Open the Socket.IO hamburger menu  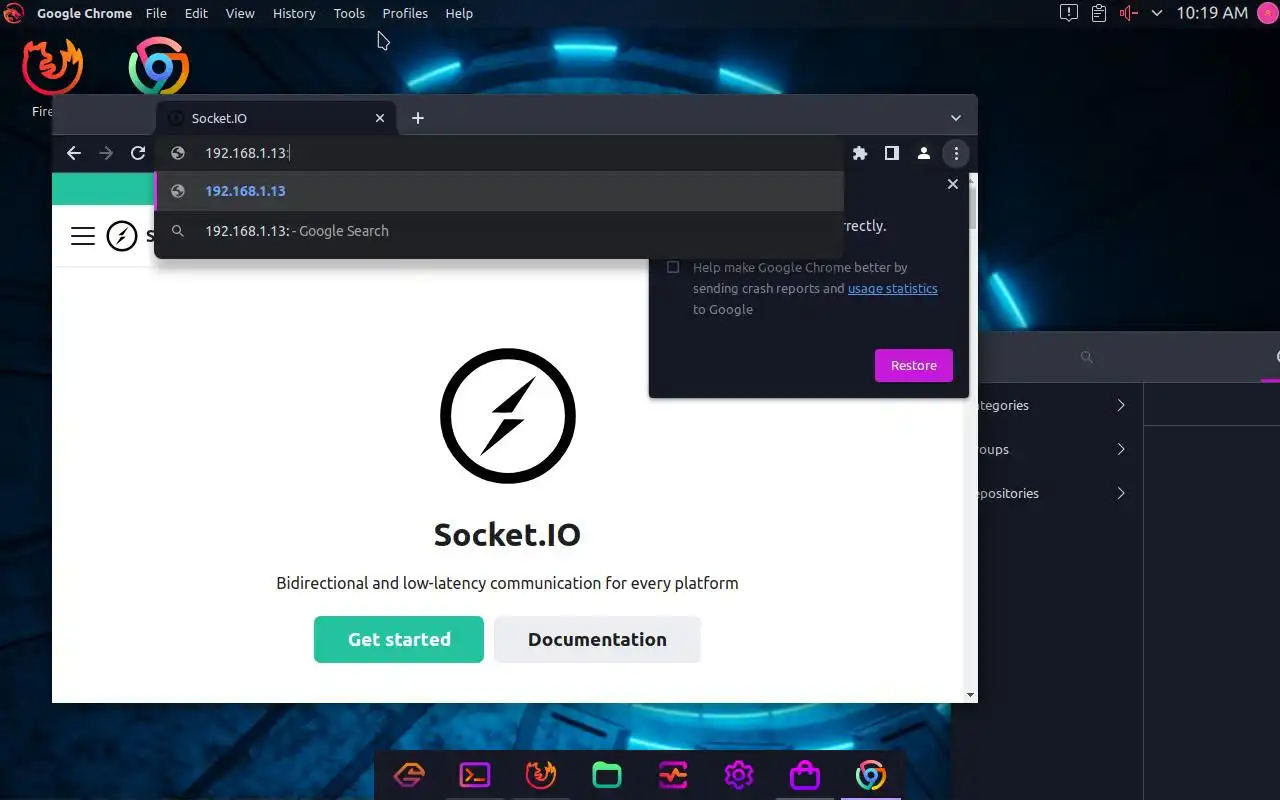click(83, 236)
